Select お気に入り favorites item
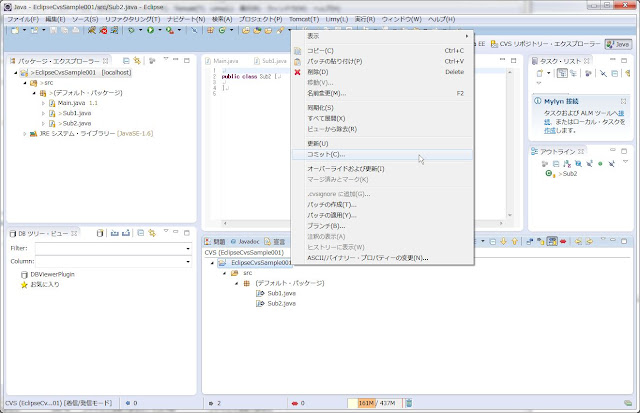Screen dimensions: 640x413 (40, 284)
